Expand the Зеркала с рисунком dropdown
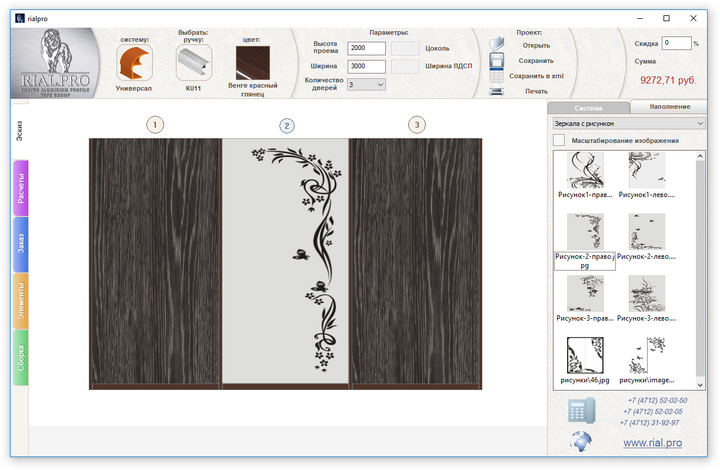This screenshot has height=470, width=720. [x=629, y=123]
